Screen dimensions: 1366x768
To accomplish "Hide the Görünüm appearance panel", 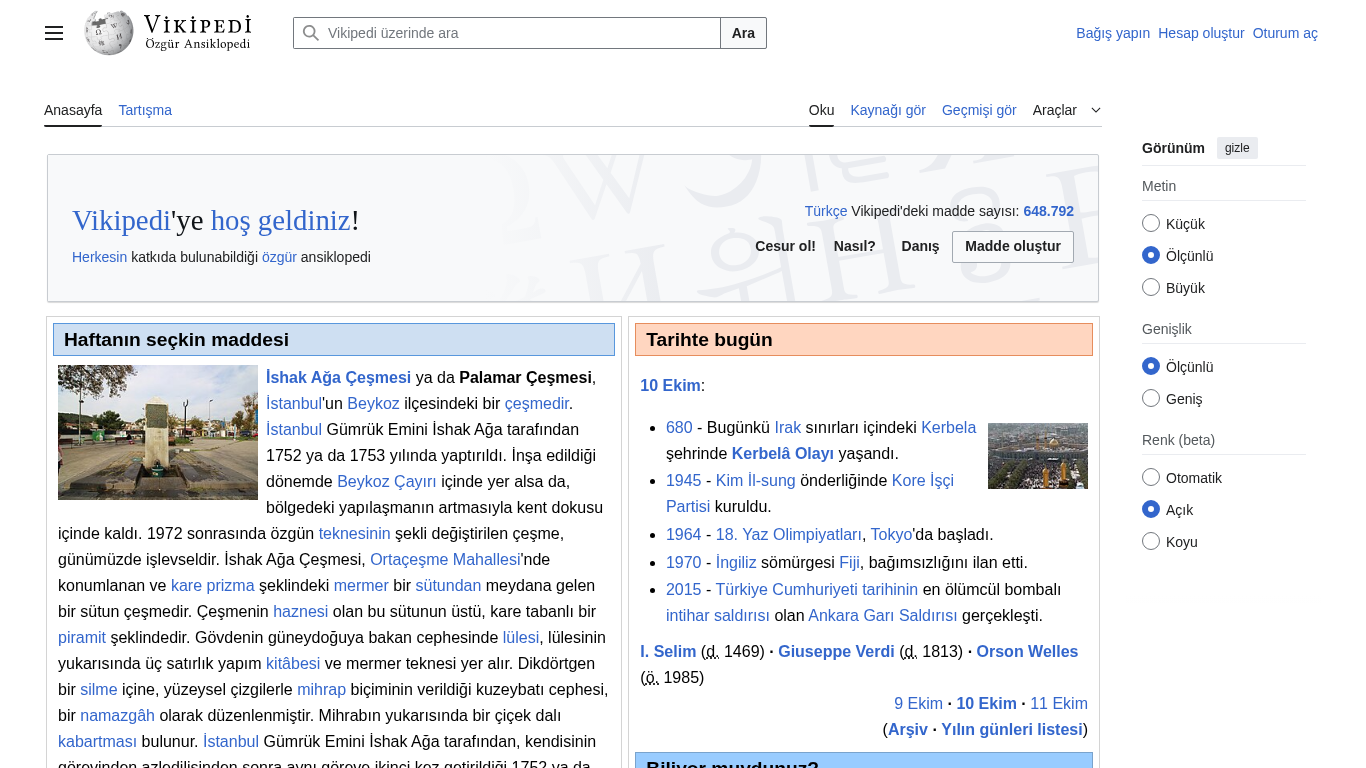I will click(x=1237, y=148).
